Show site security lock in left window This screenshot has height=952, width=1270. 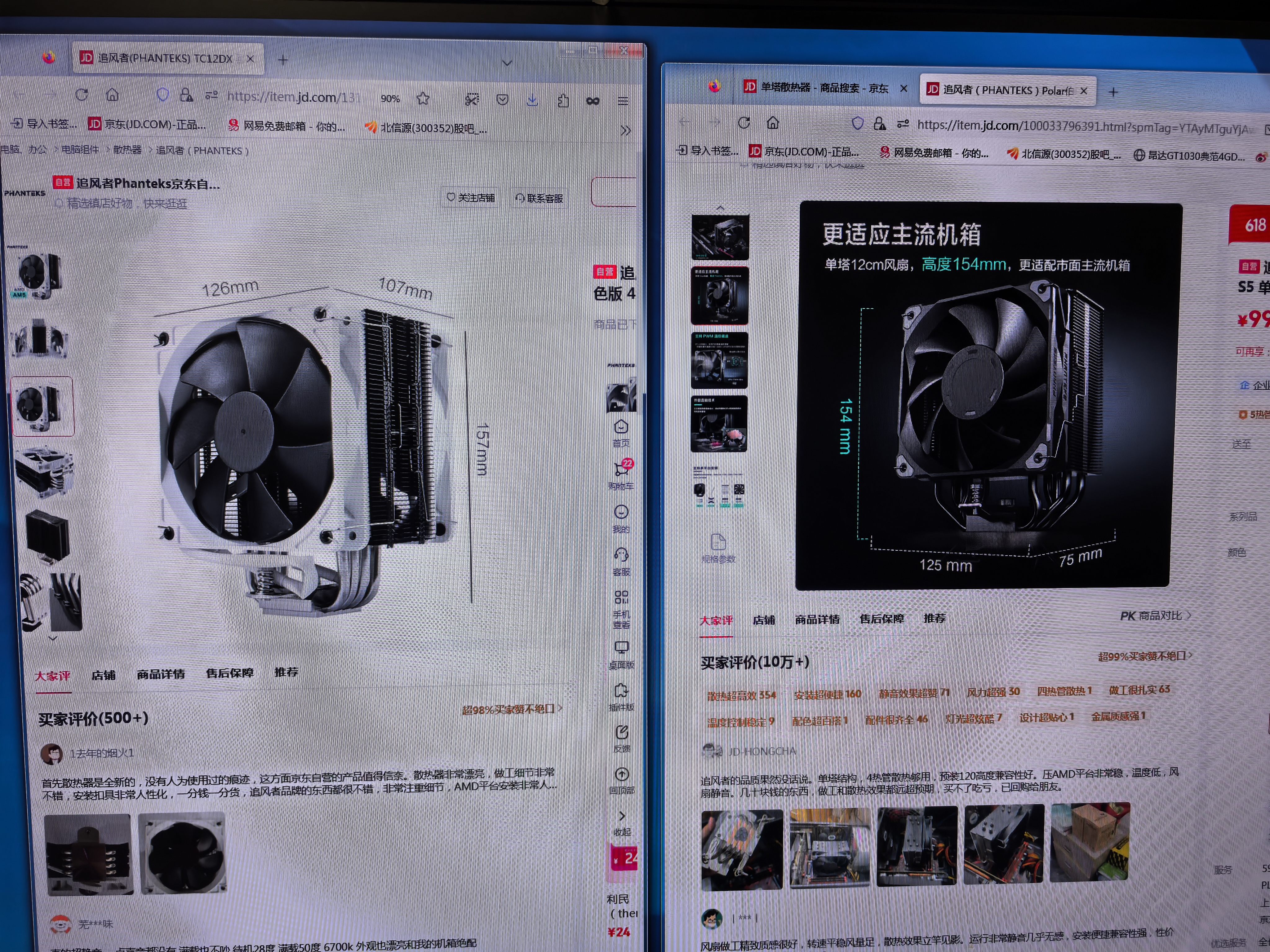(186, 95)
